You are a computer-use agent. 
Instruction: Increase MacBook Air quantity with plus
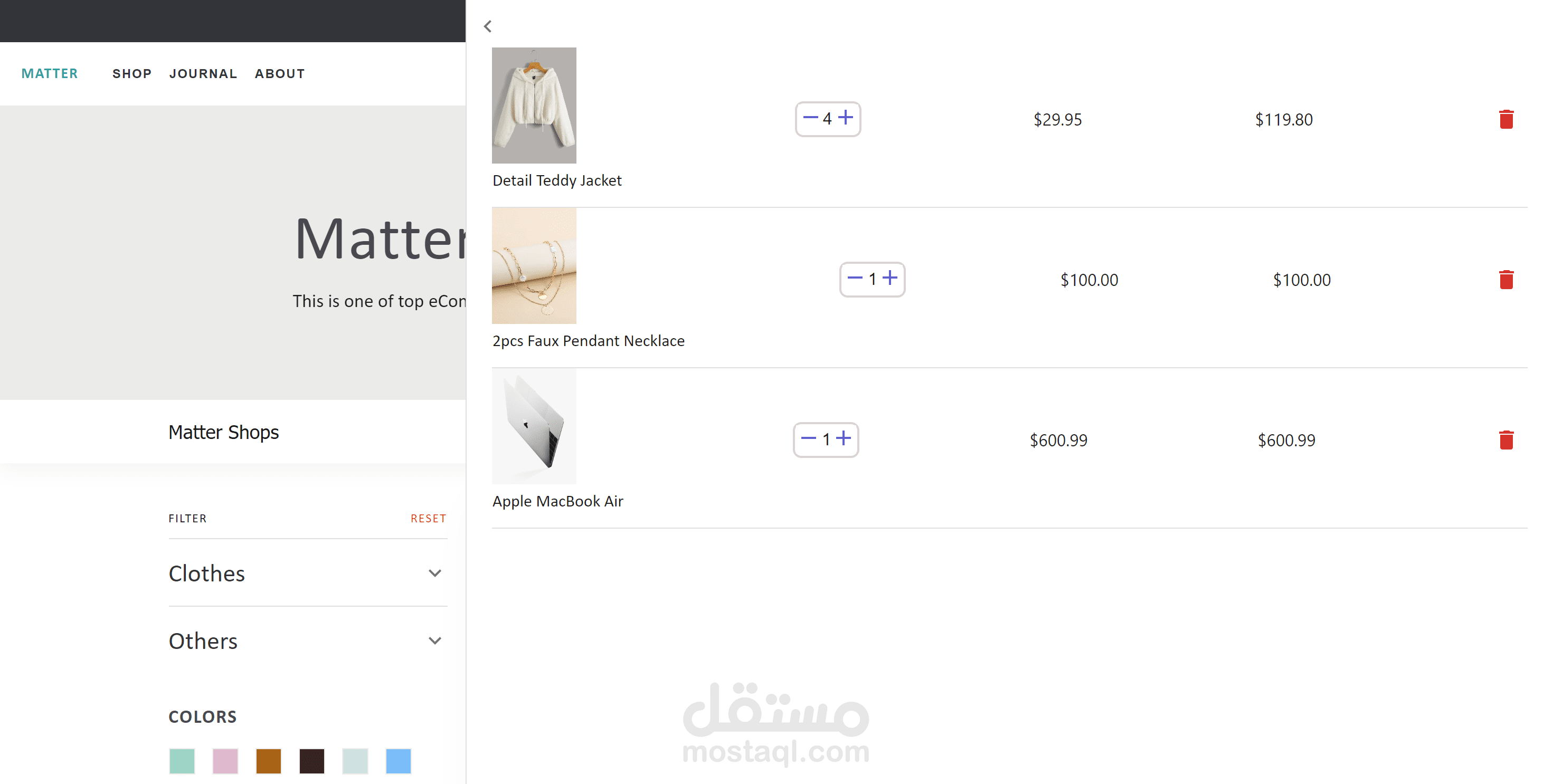(844, 438)
